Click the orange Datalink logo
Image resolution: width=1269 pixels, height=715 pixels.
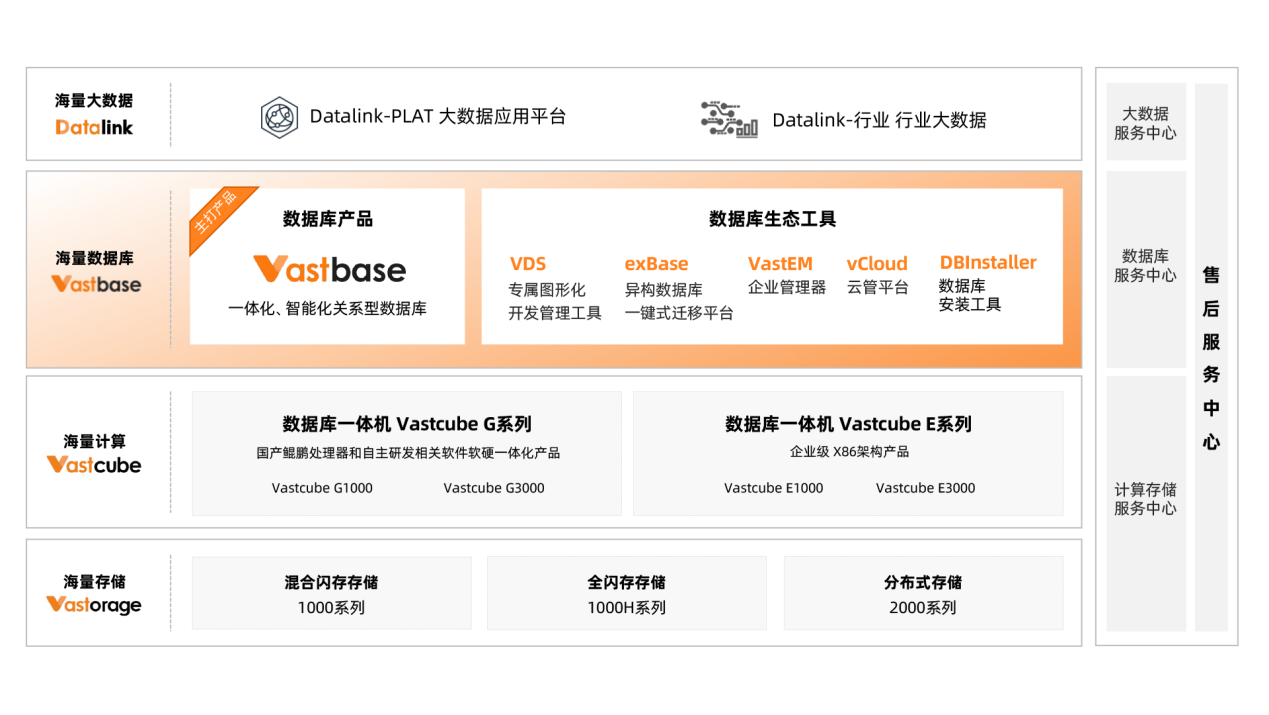tap(94, 127)
